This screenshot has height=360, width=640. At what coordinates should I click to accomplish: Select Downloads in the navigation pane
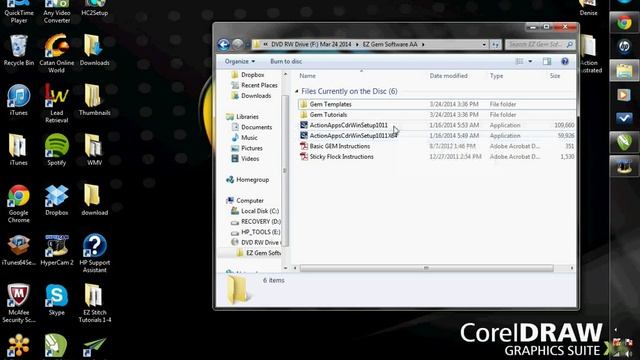coord(256,96)
